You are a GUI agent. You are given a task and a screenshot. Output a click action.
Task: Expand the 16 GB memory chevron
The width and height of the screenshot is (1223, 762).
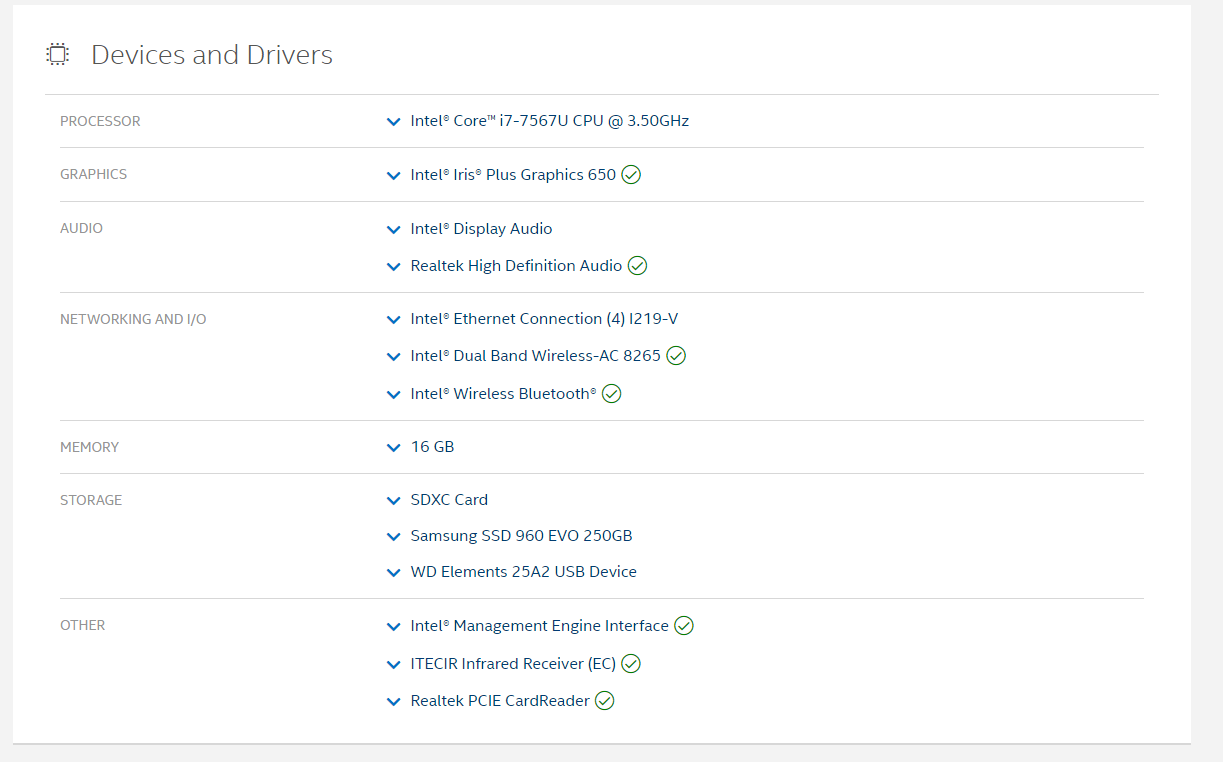(393, 448)
